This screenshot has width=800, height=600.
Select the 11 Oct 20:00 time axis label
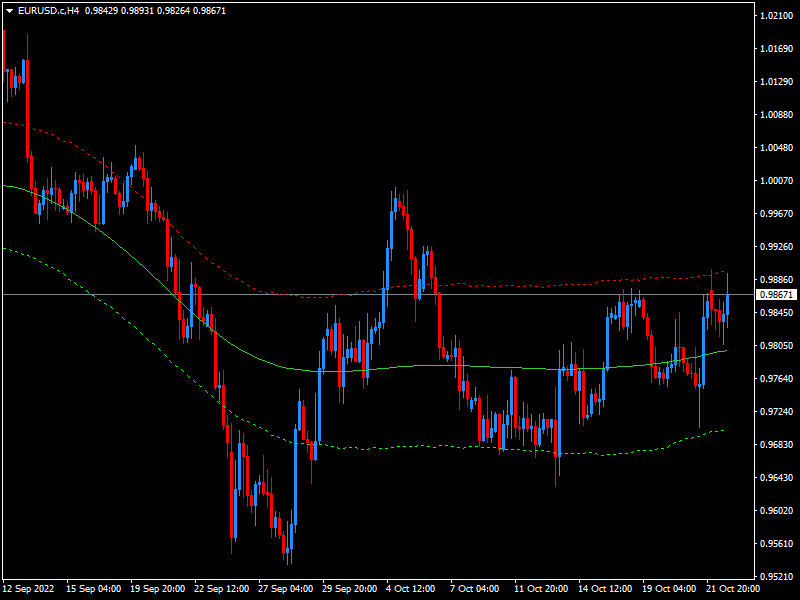tap(541, 589)
